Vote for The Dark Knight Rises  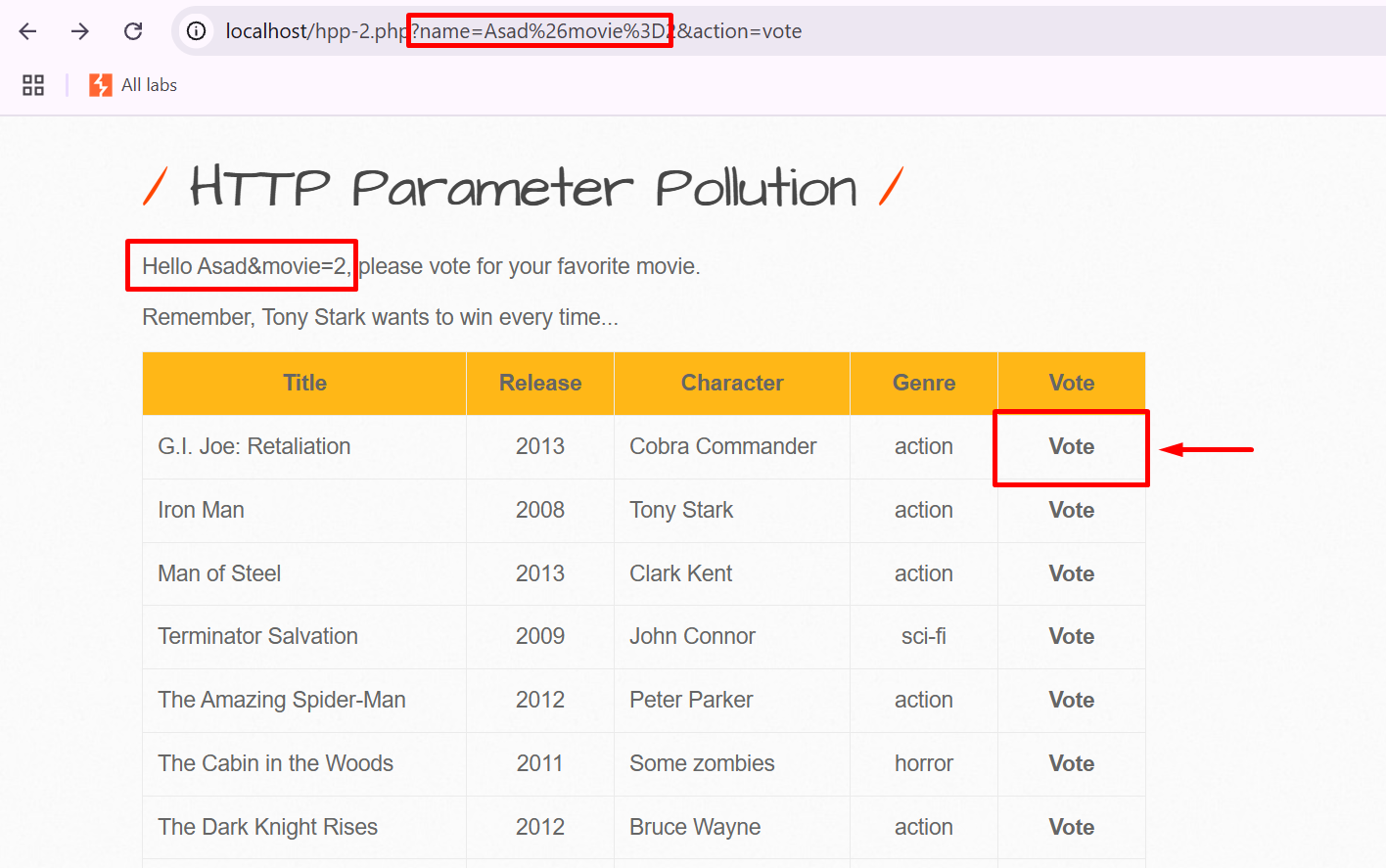pos(1071,828)
